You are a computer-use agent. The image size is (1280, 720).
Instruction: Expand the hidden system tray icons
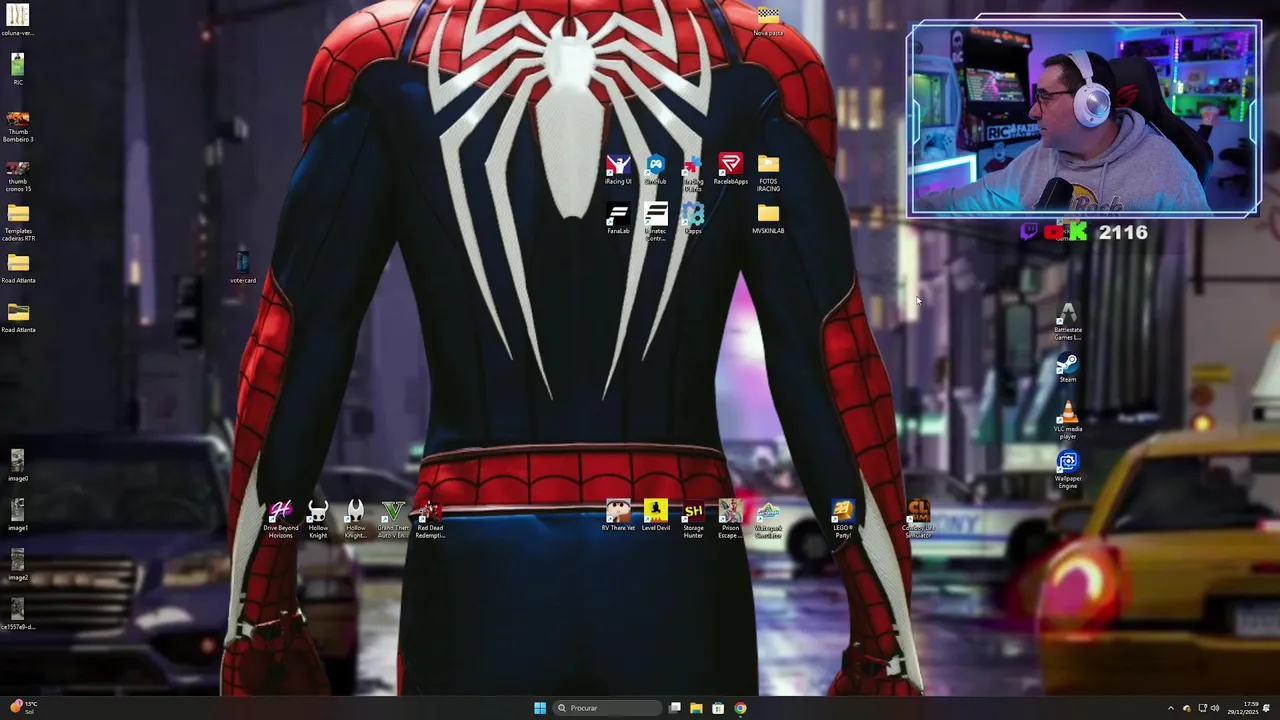(1171, 708)
